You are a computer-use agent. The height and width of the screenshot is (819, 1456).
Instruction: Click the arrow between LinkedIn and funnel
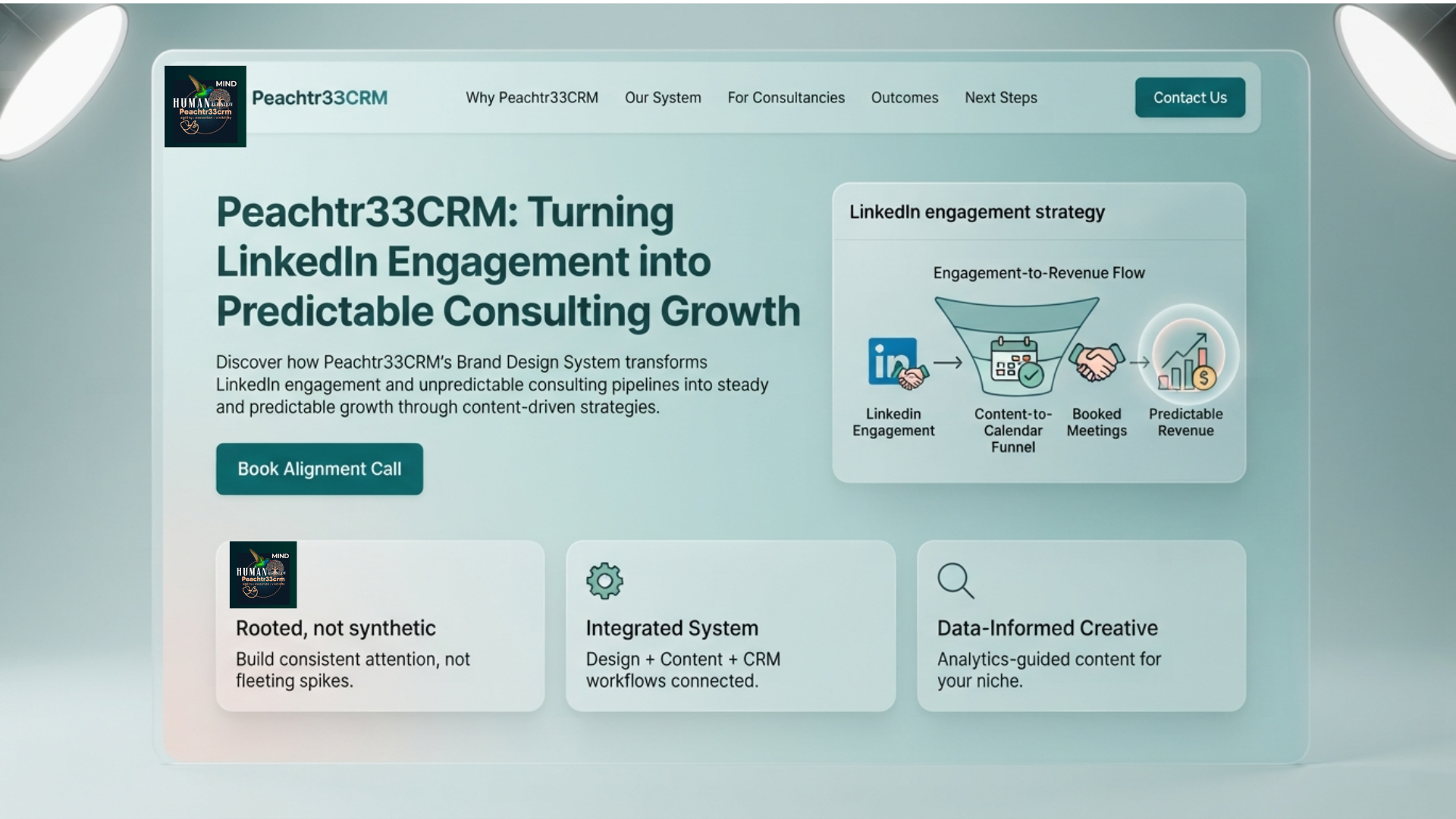(948, 362)
